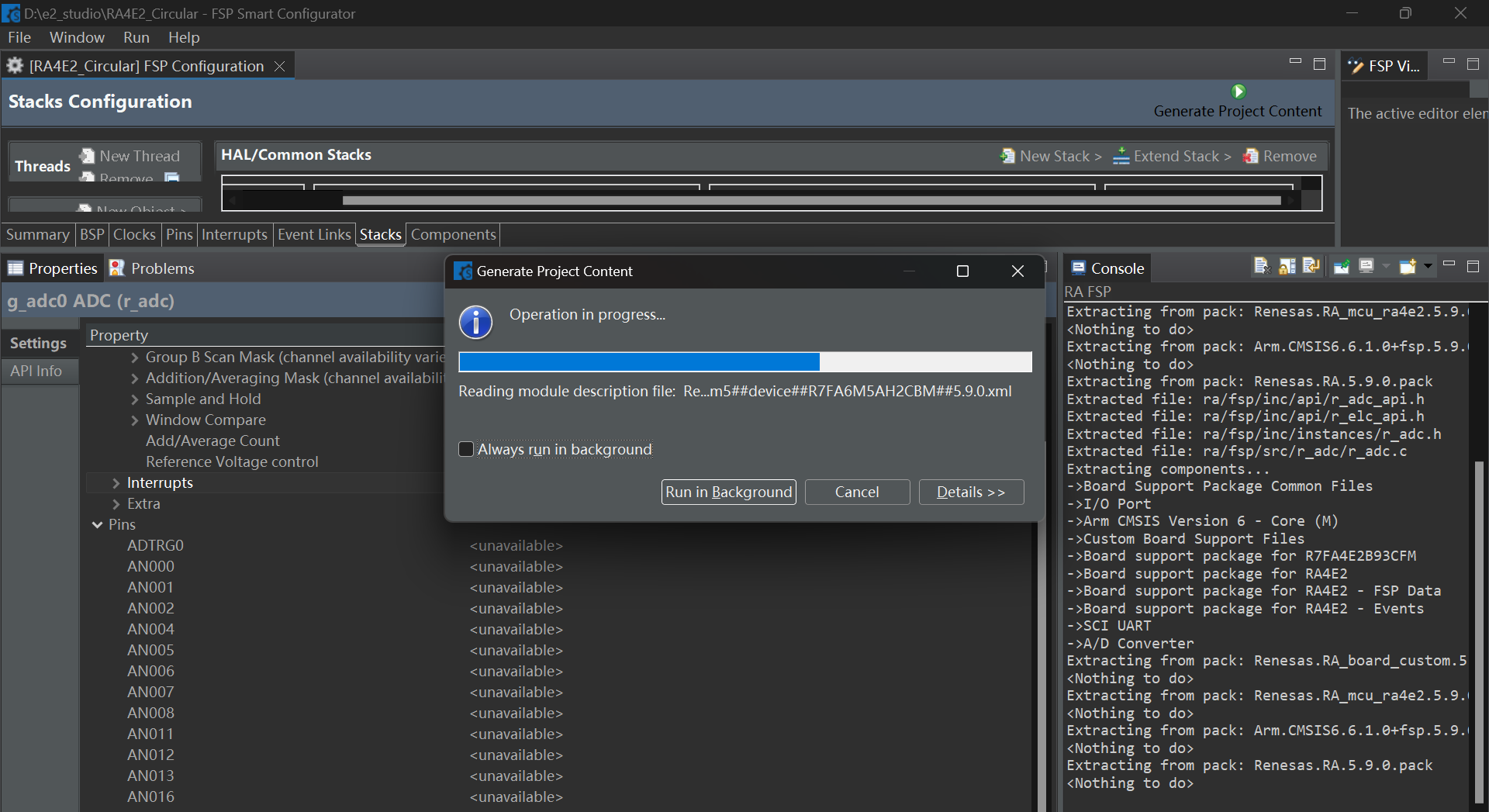This screenshot has width=1489, height=812.
Task: Expand Addition/Averaging Mask property
Action: tap(134, 378)
